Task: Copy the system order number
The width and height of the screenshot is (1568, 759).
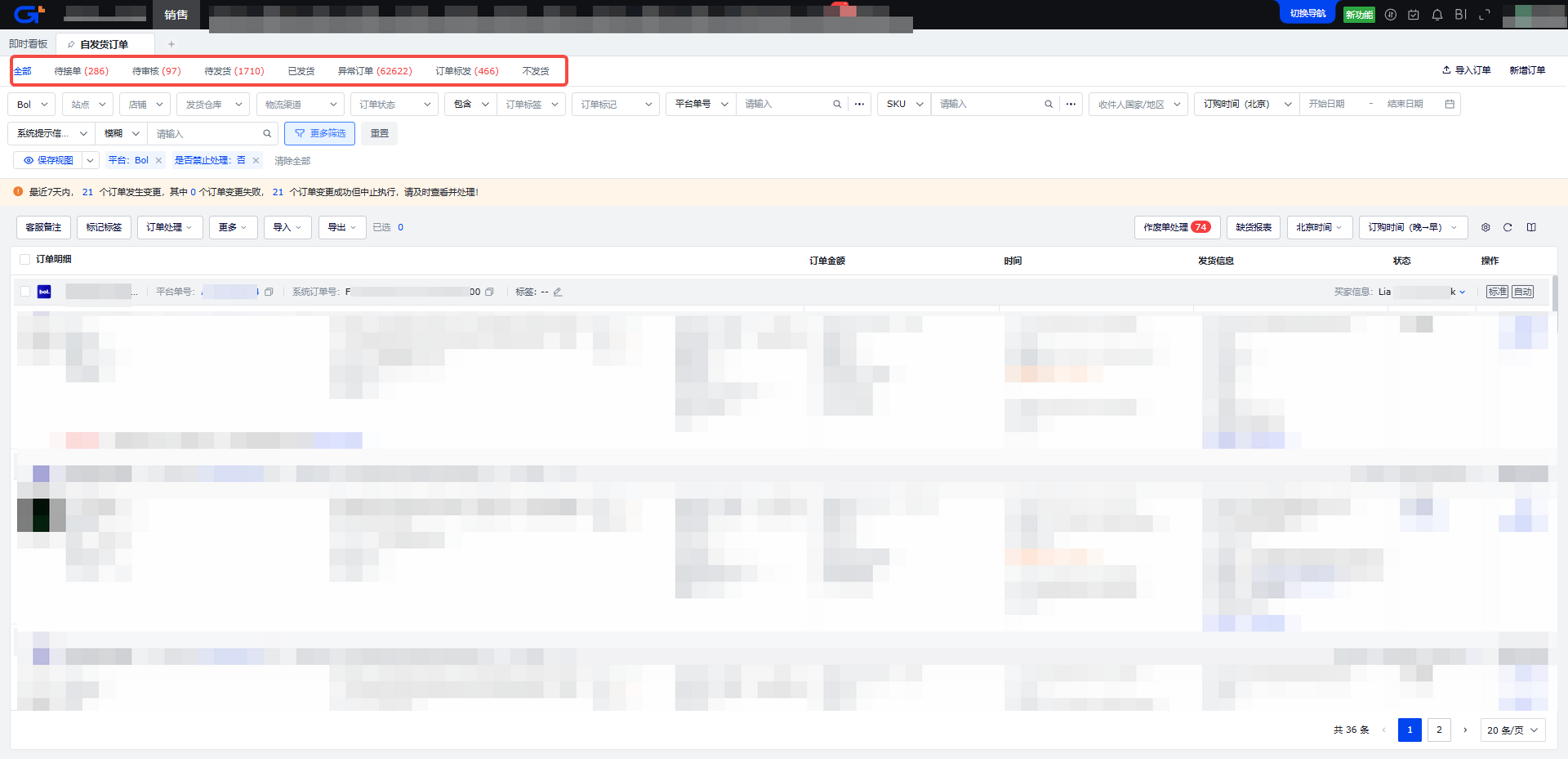Action: coord(489,292)
